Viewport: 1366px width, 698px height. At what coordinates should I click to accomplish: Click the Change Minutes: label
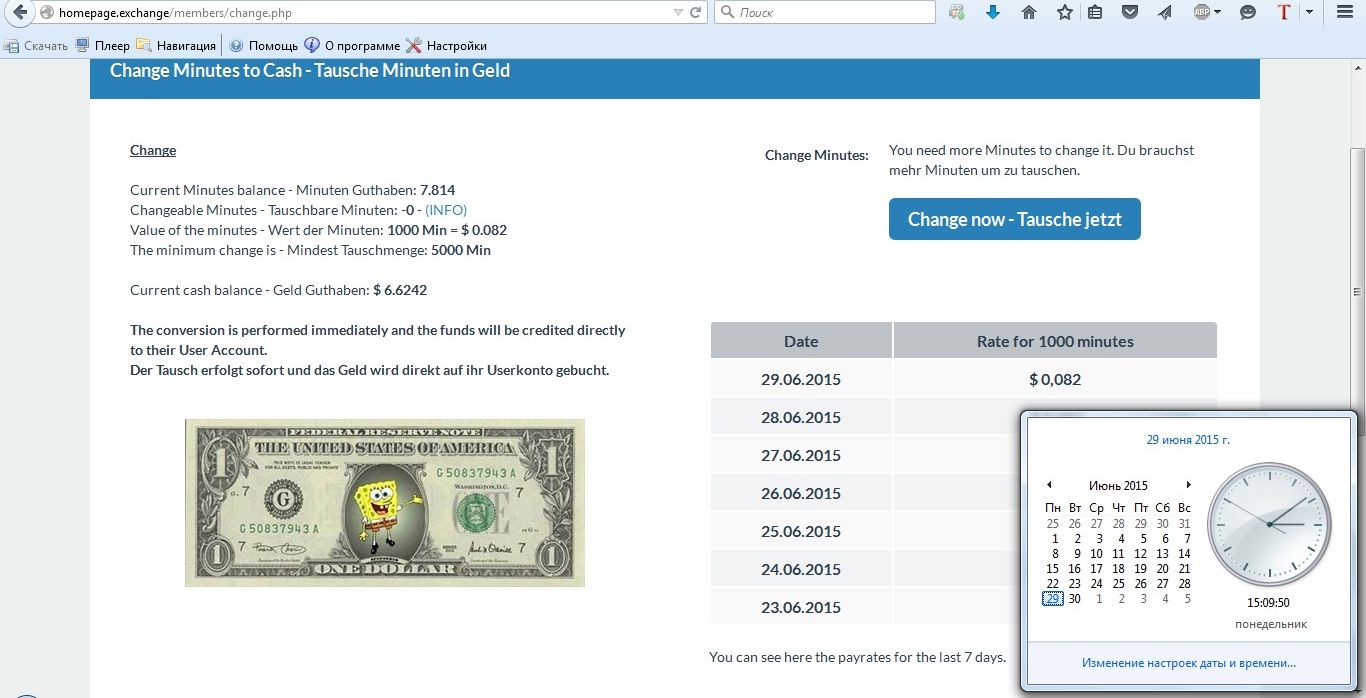pos(817,155)
